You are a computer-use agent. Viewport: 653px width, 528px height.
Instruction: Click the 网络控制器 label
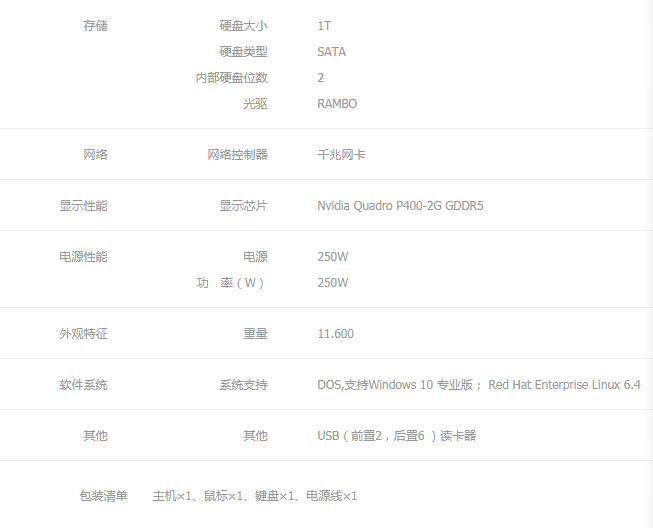pos(237,155)
